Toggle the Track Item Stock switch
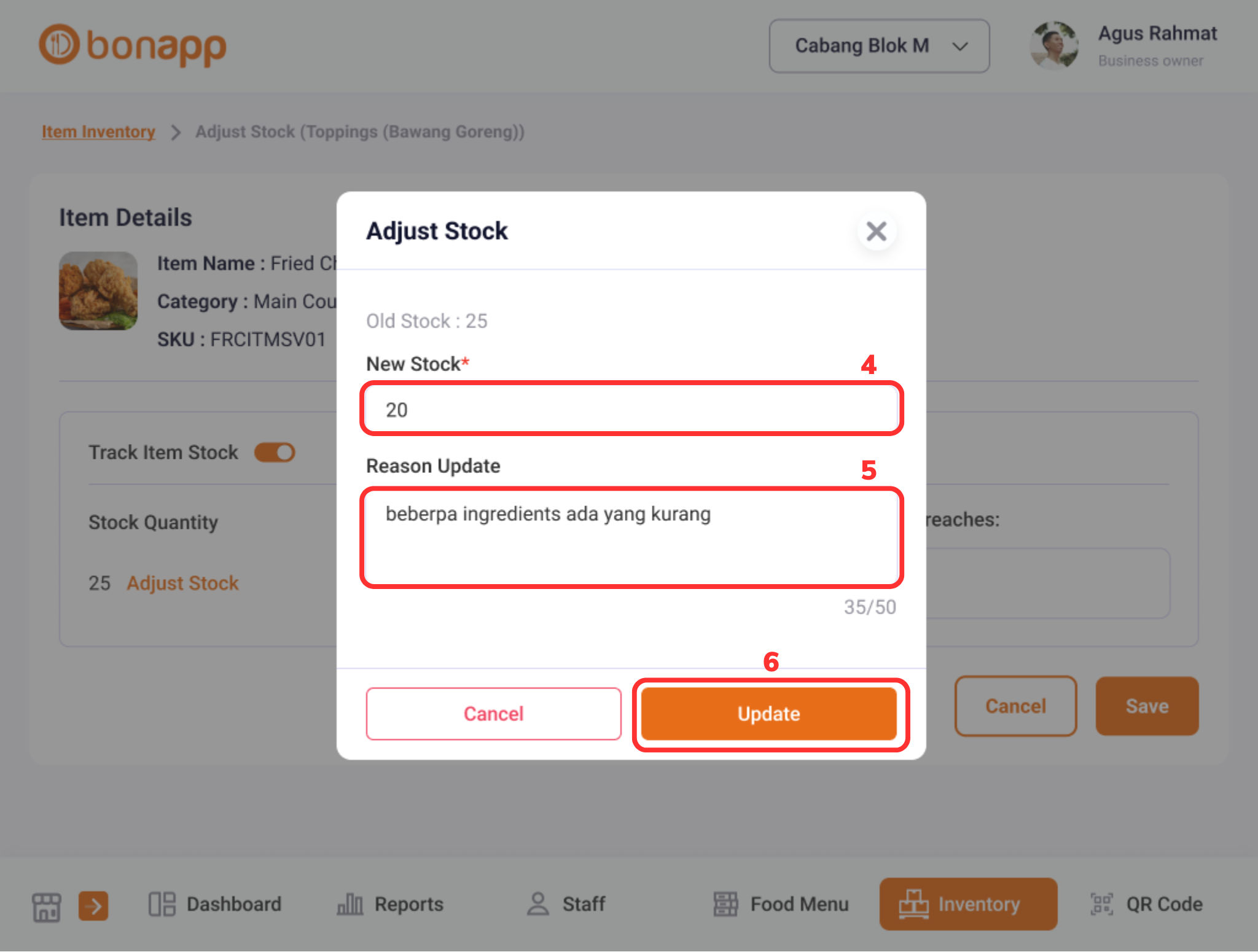The width and height of the screenshot is (1258, 952). click(275, 453)
